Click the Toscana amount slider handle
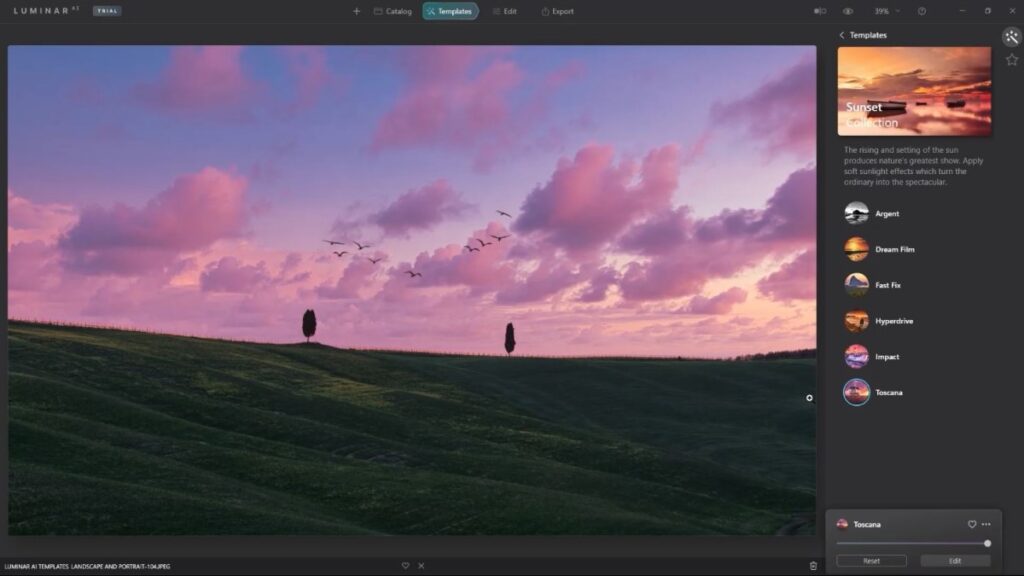The width and height of the screenshot is (1024, 576). coord(987,543)
